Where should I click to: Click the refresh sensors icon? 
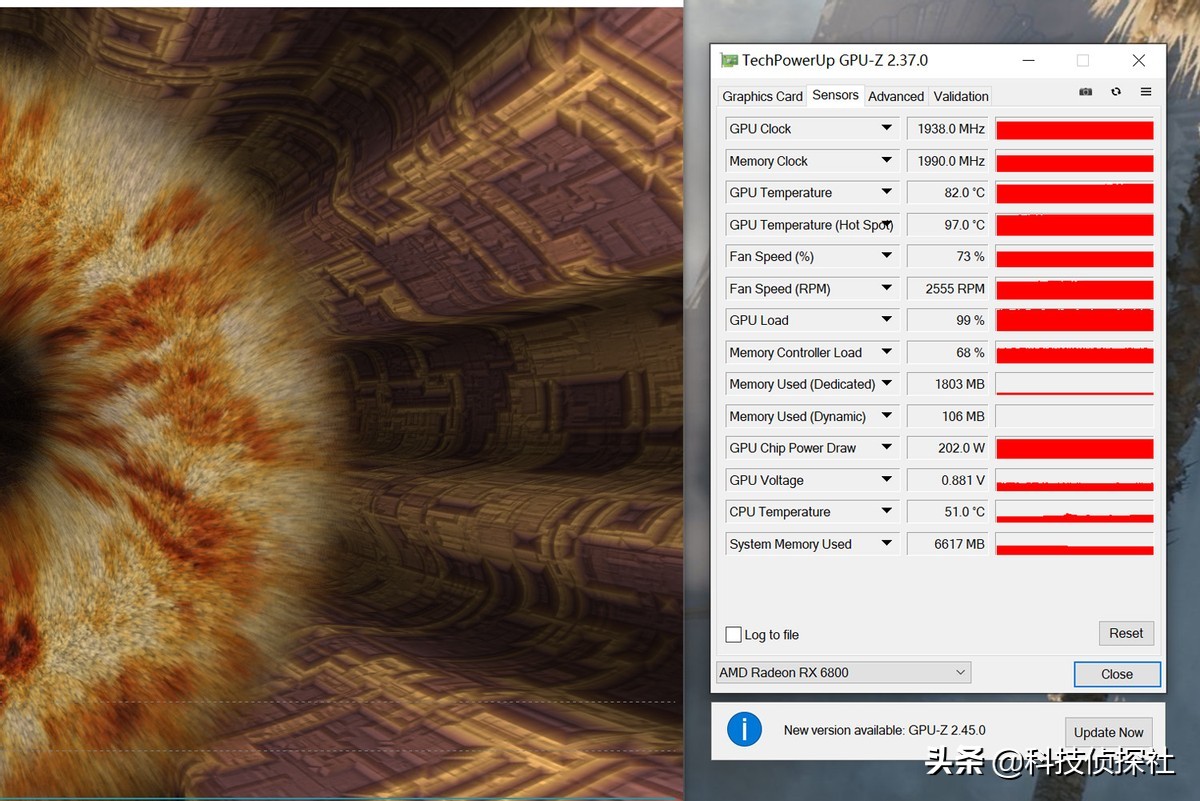[1116, 92]
